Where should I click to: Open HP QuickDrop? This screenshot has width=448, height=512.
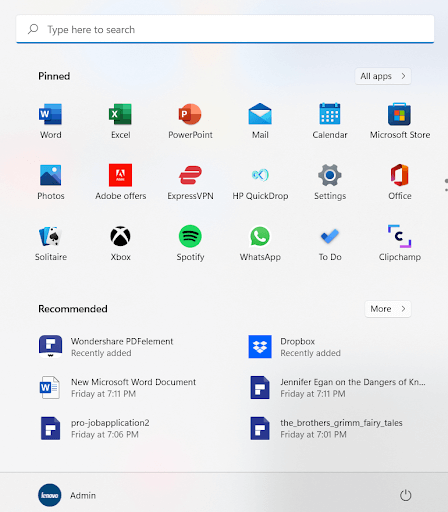click(x=260, y=182)
